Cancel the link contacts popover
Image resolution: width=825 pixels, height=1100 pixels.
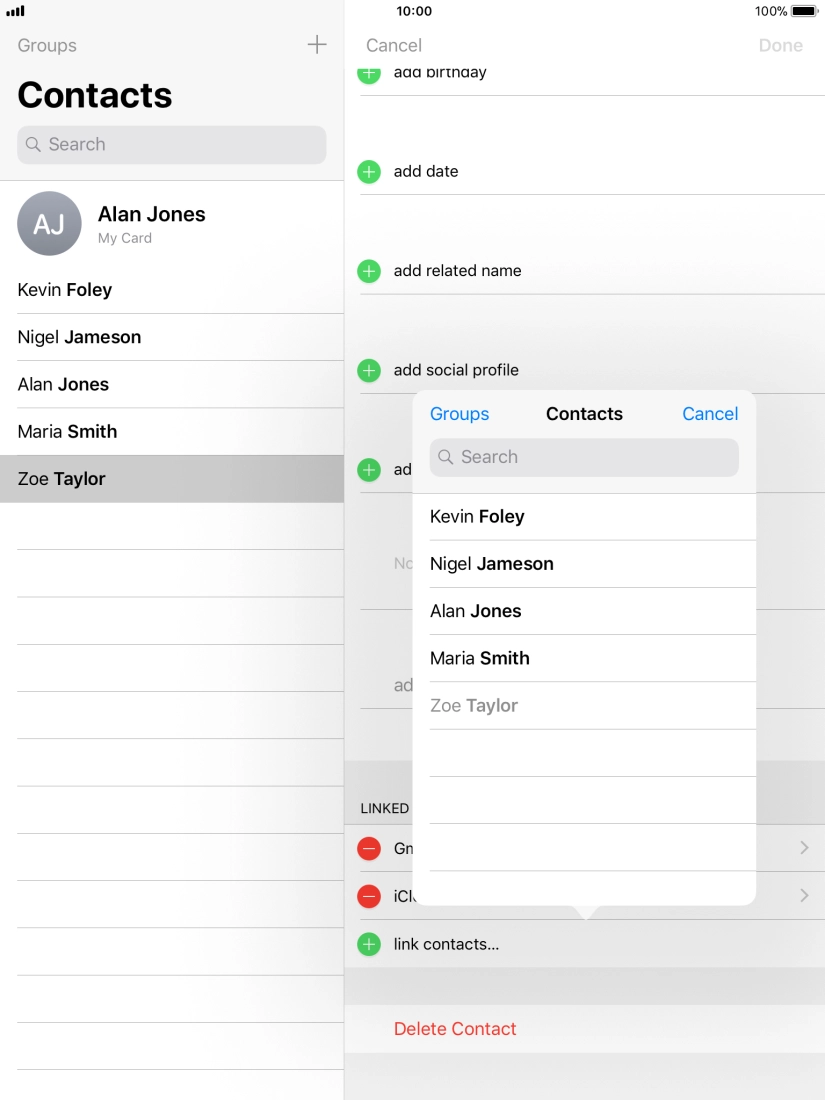(x=709, y=414)
